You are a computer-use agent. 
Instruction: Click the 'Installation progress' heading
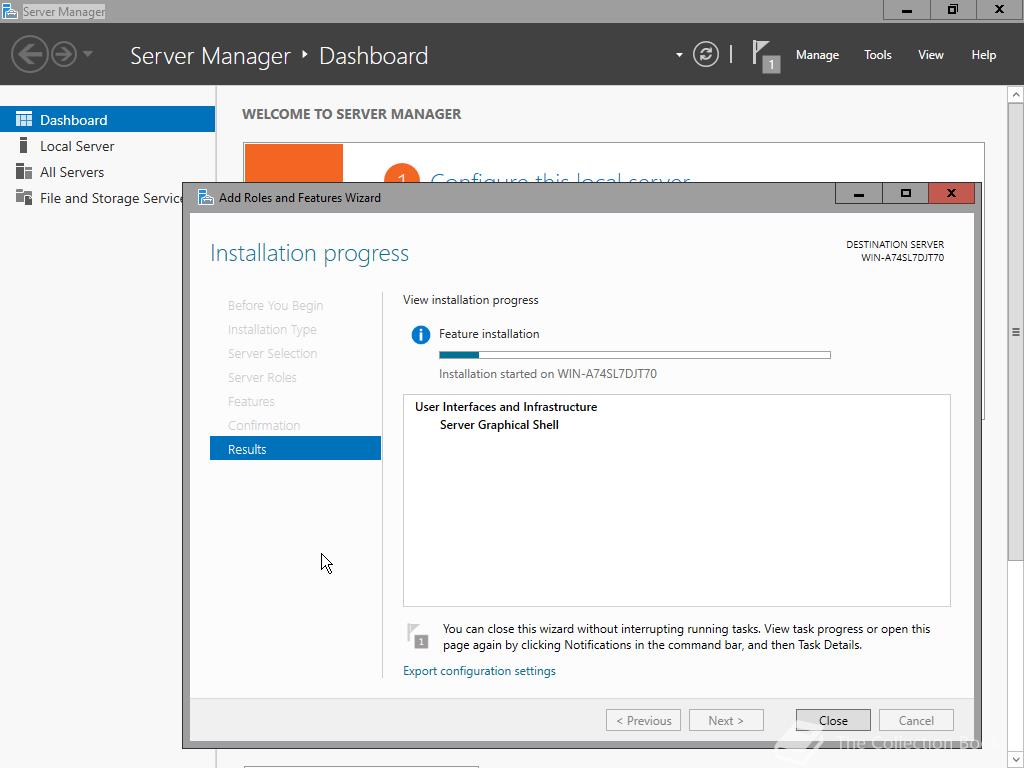point(310,253)
